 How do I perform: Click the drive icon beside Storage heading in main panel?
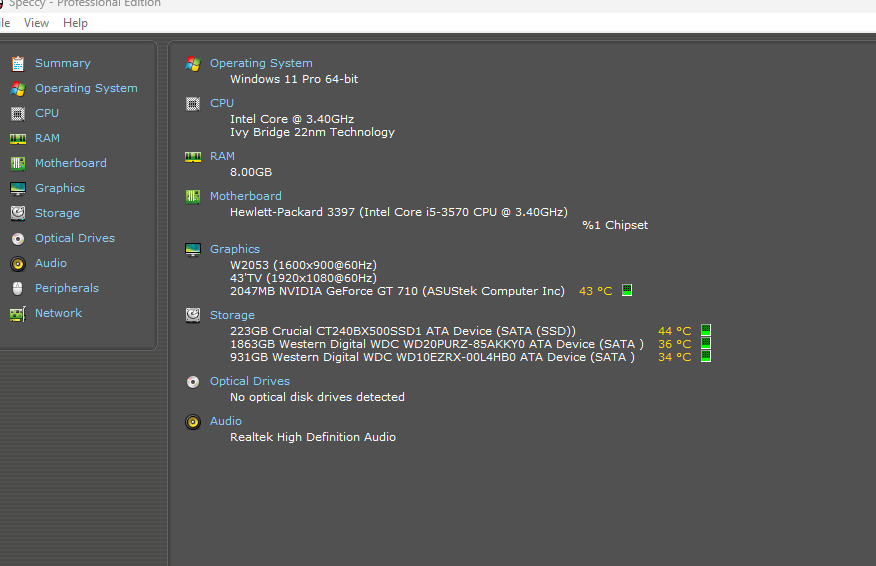point(193,316)
